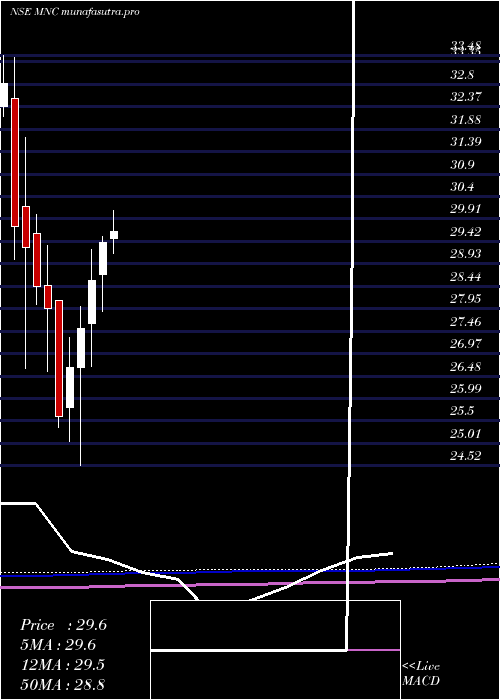Click the 31.88 price axis label
The height and width of the screenshot is (700, 500).
pyautogui.click(x=466, y=120)
